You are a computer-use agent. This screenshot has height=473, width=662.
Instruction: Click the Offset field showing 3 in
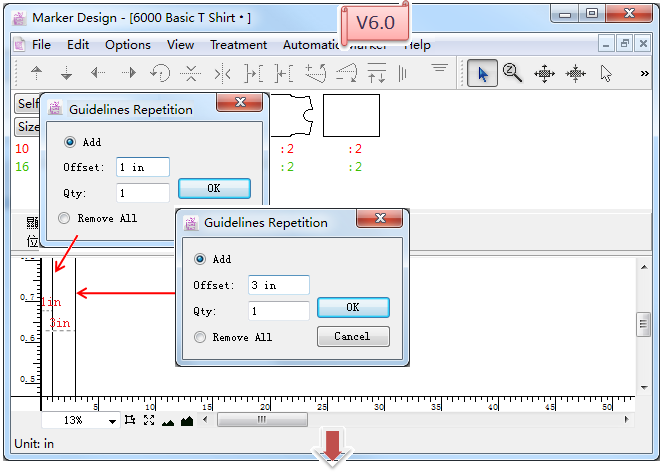coord(278,285)
